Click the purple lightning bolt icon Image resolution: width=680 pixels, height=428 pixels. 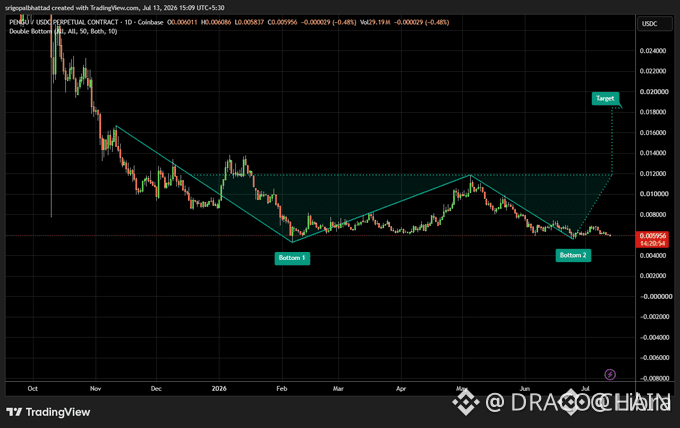(610, 374)
